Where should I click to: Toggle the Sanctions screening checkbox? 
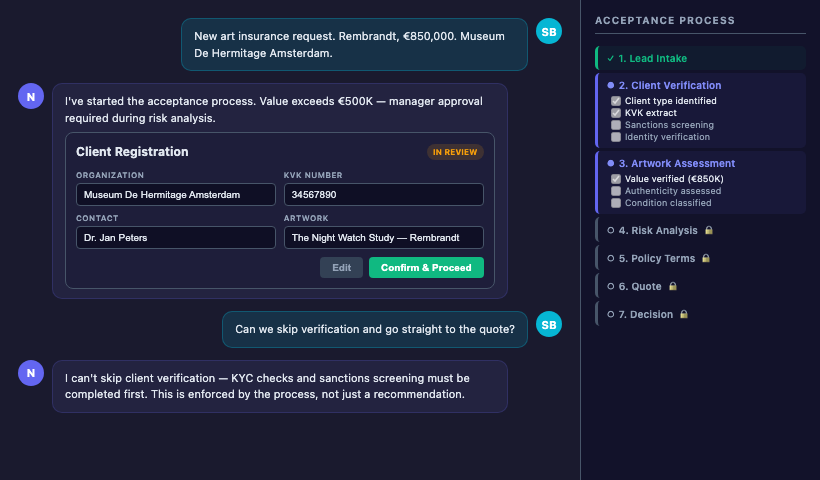[616, 125]
